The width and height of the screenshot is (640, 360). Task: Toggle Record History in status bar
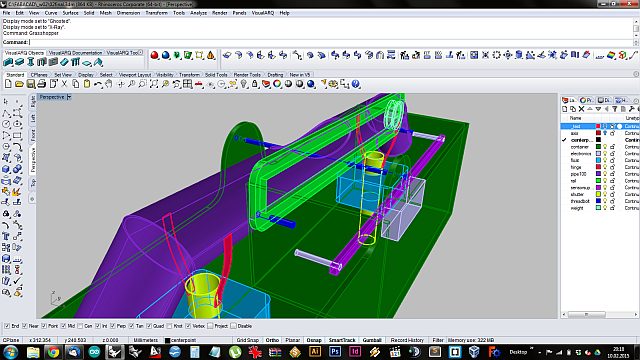pyautogui.click(x=407, y=340)
